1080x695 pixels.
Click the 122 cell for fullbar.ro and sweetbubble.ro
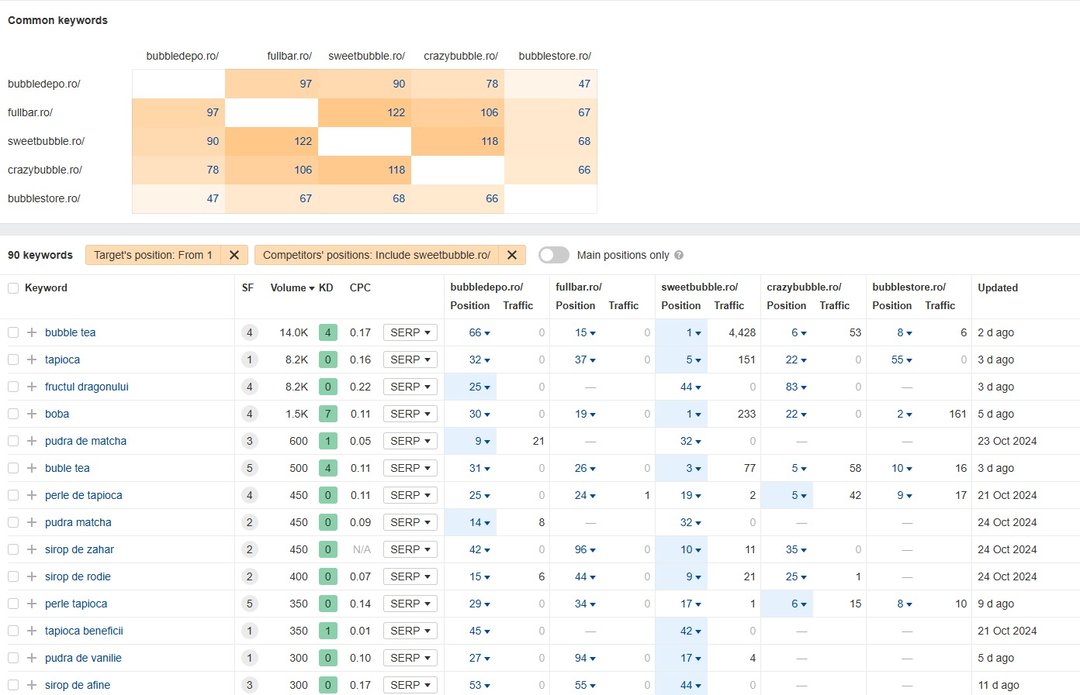[x=364, y=113]
